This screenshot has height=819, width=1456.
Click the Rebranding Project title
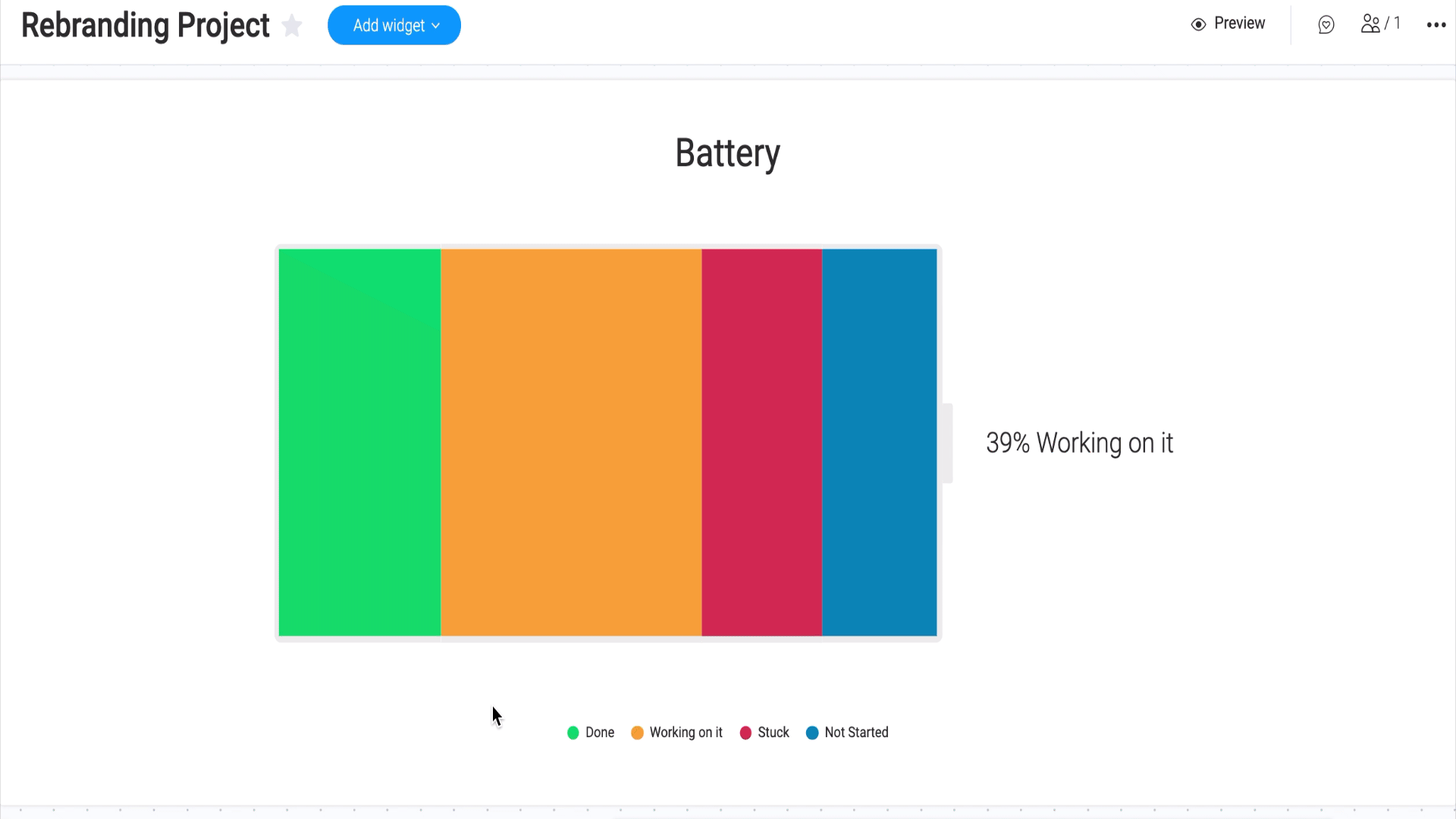(146, 25)
